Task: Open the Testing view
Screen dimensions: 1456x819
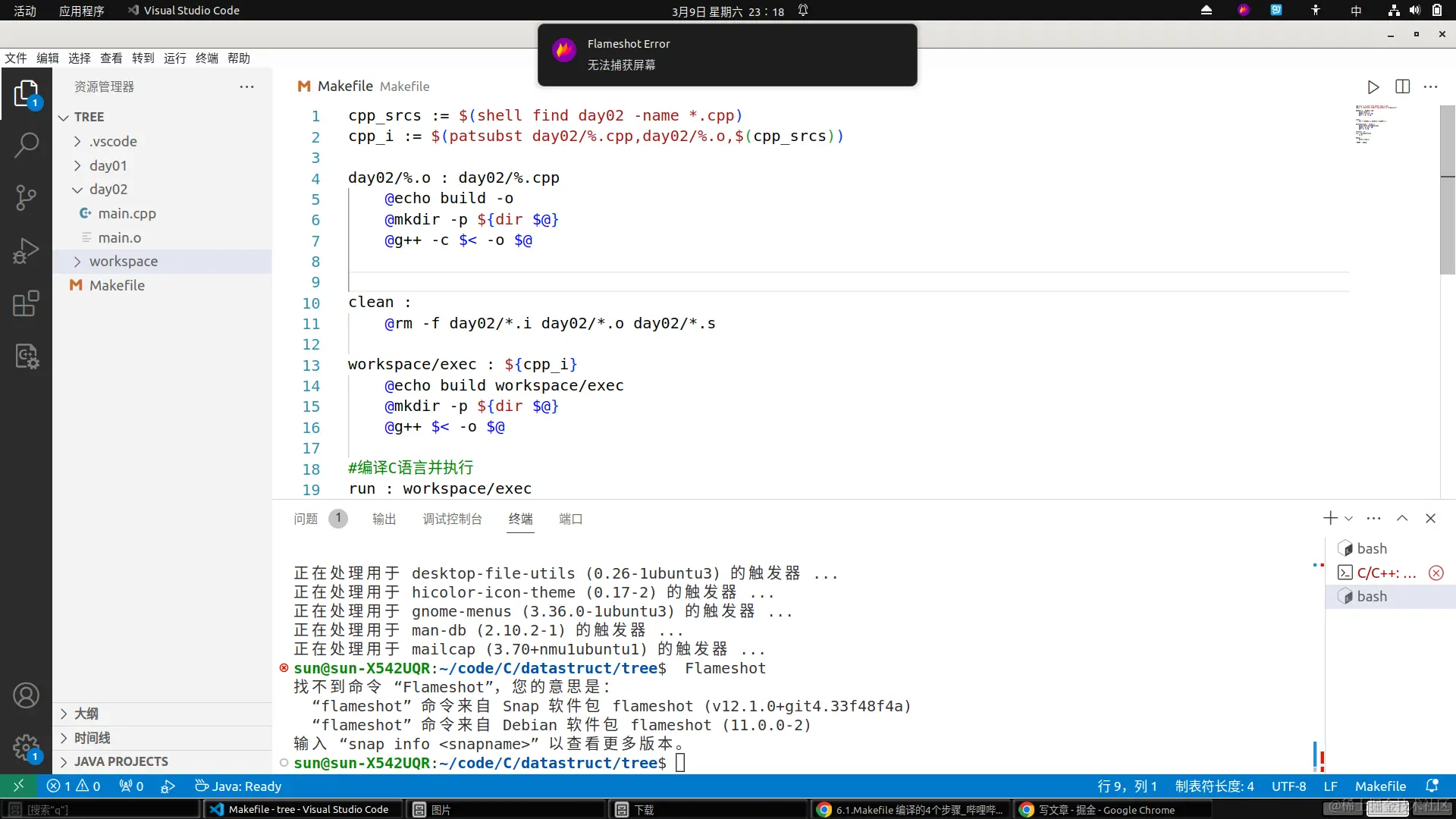Action: 27,356
